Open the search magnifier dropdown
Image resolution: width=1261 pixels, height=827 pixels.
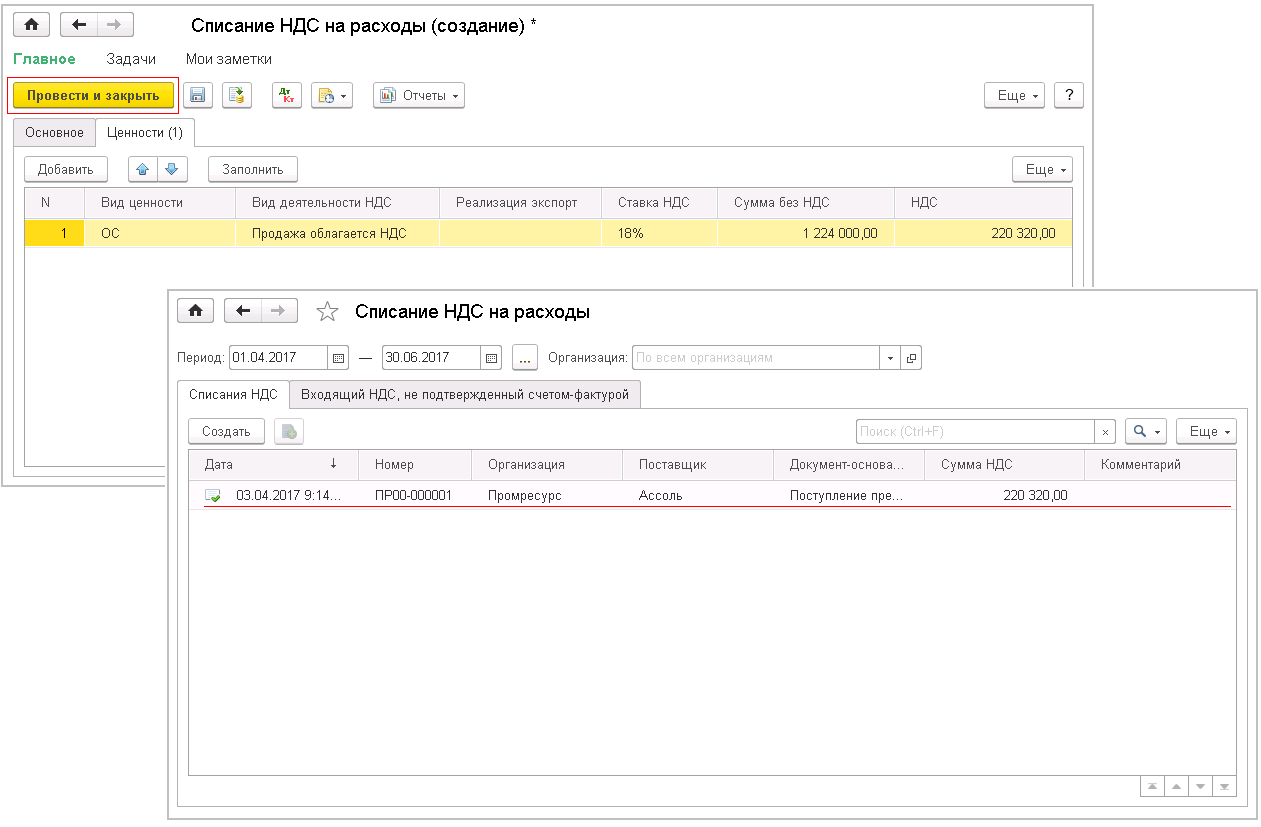click(x=1146, y=431)
